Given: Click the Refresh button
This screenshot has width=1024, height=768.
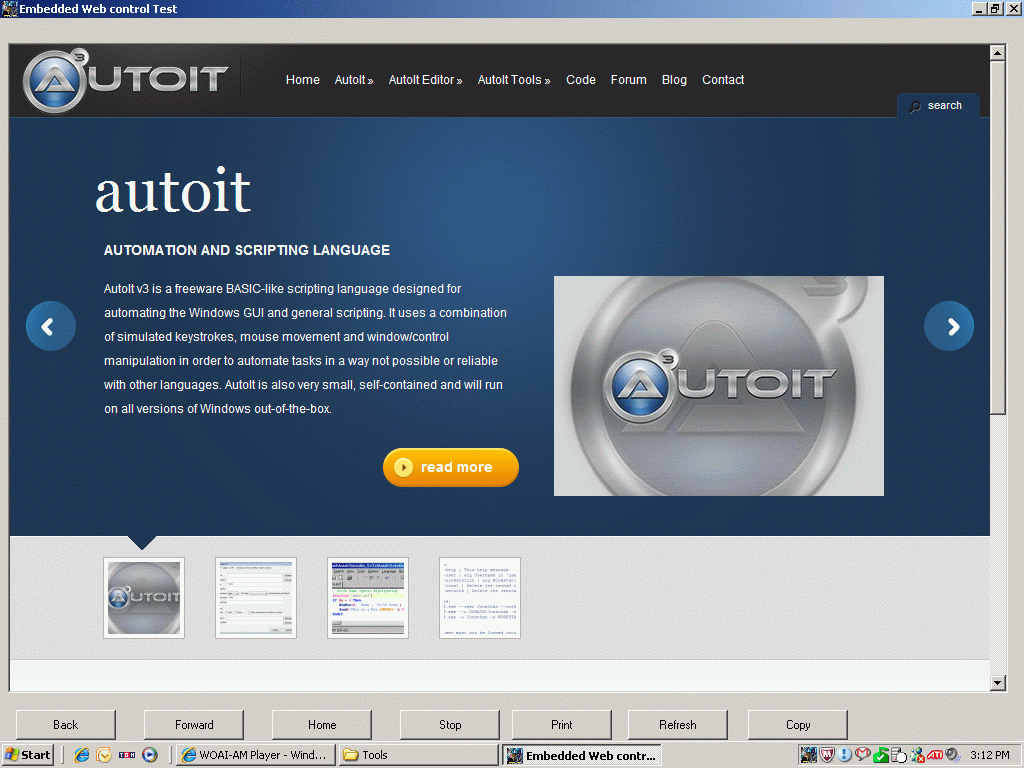Looking at the screenshot, I should pos(677,725).
